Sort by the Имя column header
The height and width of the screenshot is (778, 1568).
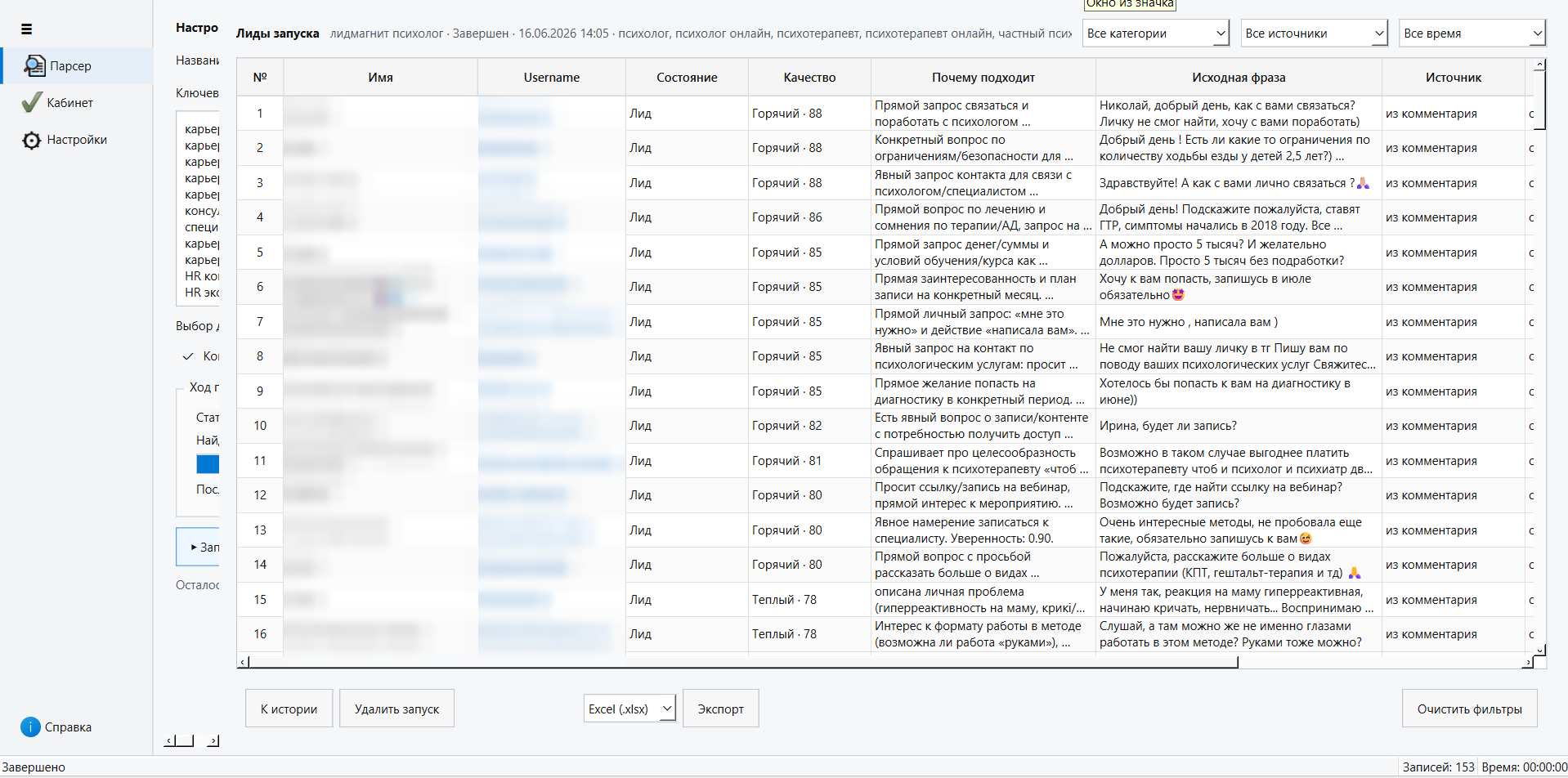380,77
